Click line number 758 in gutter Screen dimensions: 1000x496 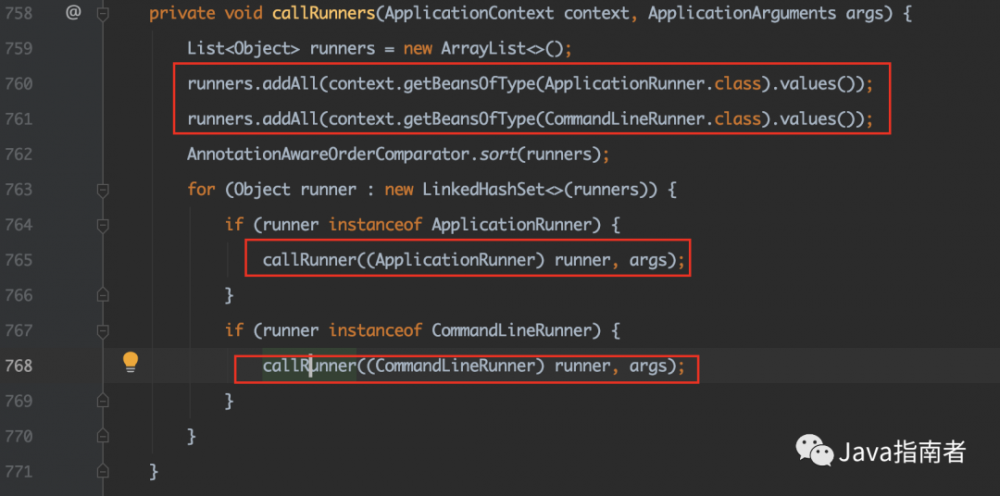click(x=18, y=13)
